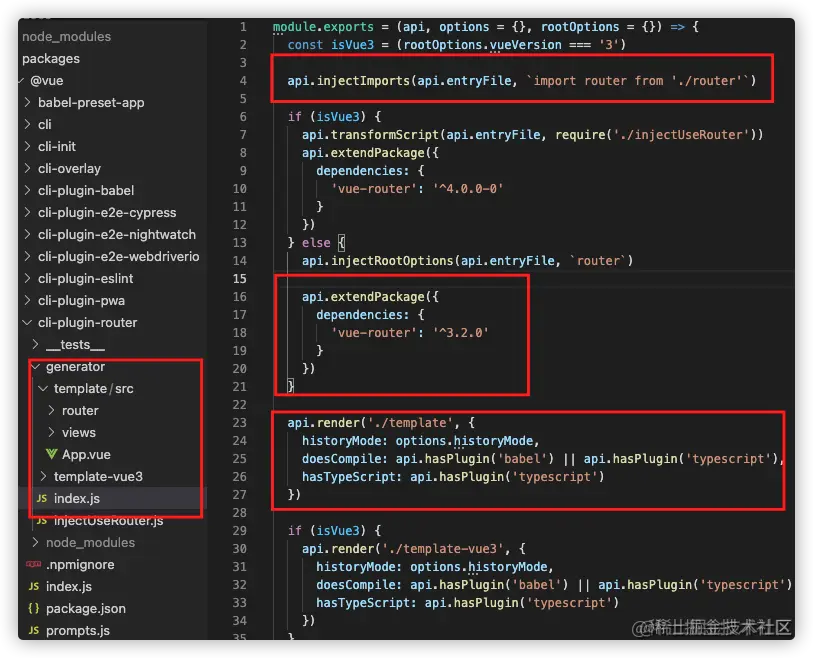This screenshot has width=813, height=658.
Task: Click the '^3.2.0' version string
Action: [461, 333]
